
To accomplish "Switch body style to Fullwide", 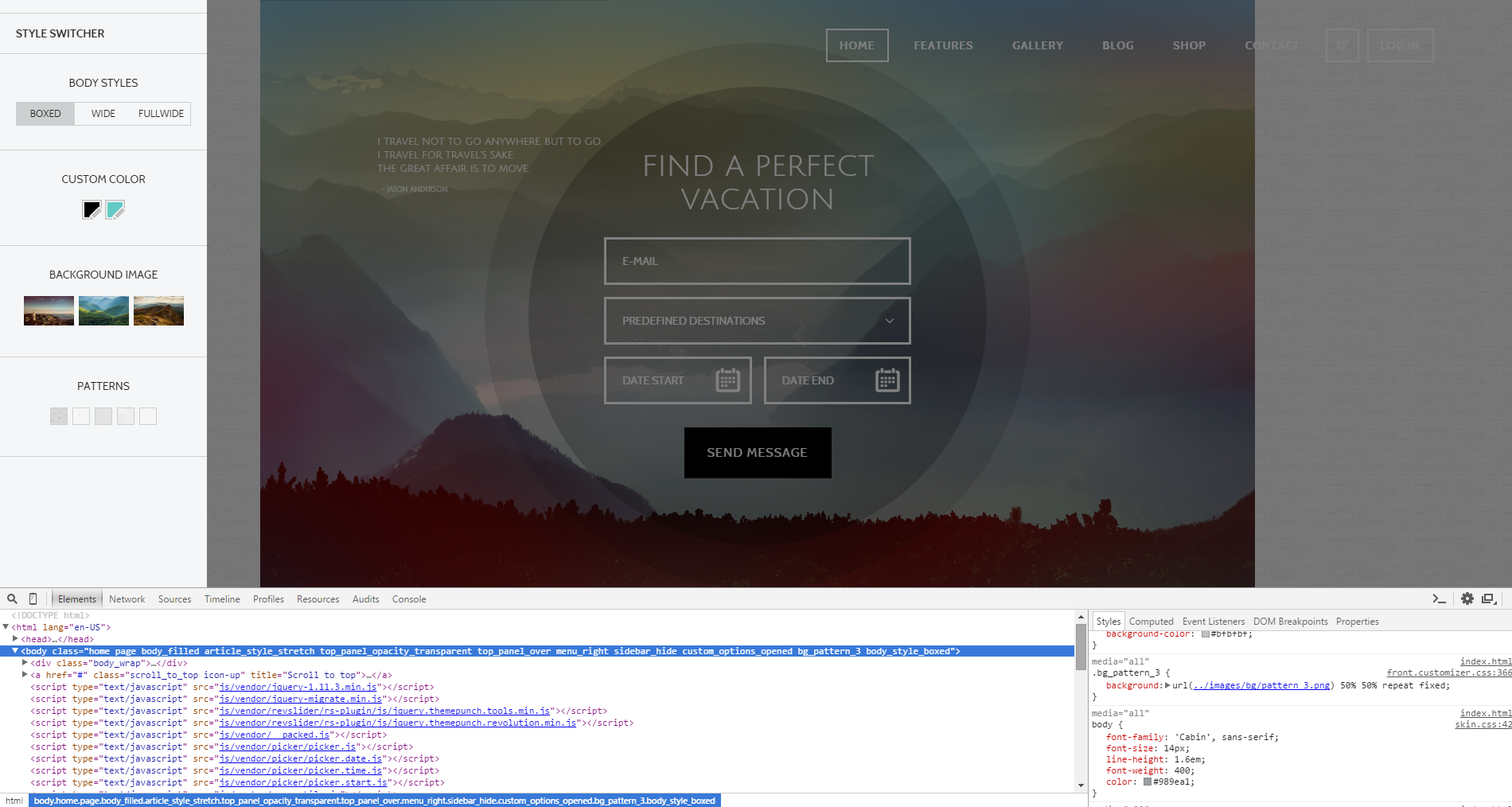I will tap(161, 114).
